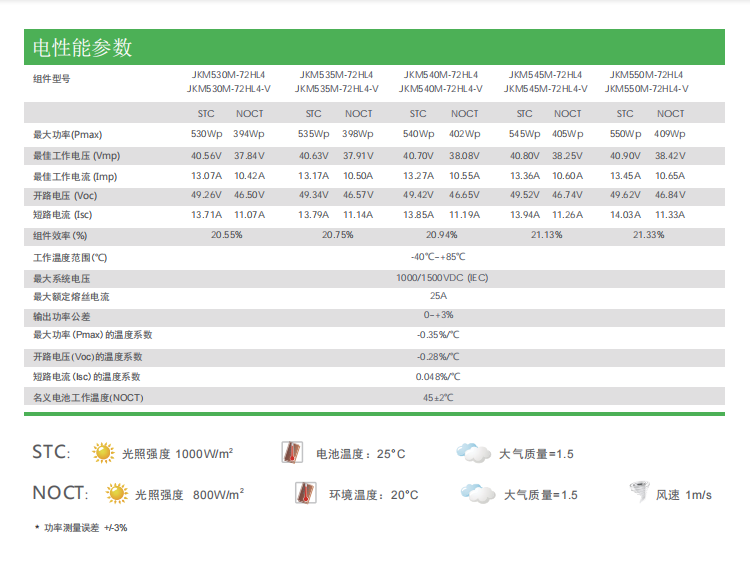This screenshot has height=566, width=750.
Task: Click the 40.56V Vmp value
Action: (x=206, y=156)
